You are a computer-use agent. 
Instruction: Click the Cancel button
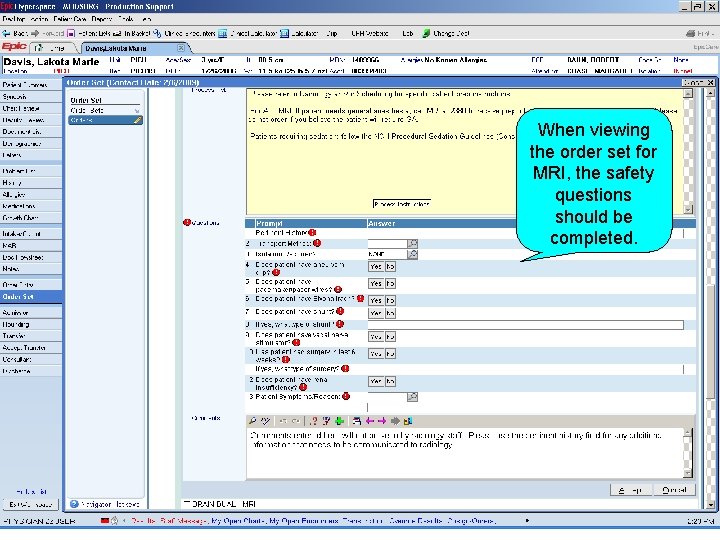click(x=675, y=489)
